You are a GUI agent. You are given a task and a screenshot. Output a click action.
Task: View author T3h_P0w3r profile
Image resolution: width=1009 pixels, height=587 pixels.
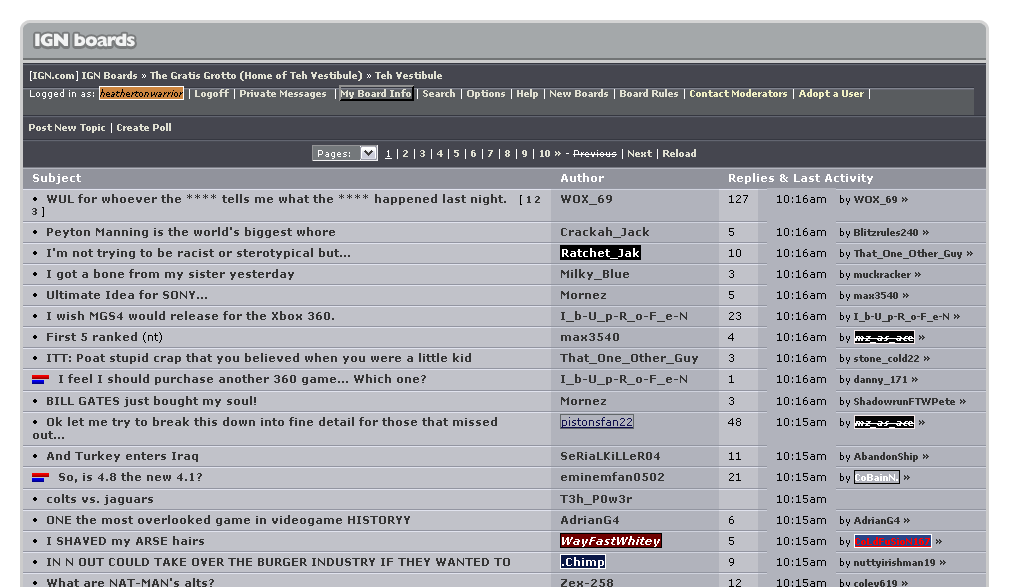(x=596, y=499)
